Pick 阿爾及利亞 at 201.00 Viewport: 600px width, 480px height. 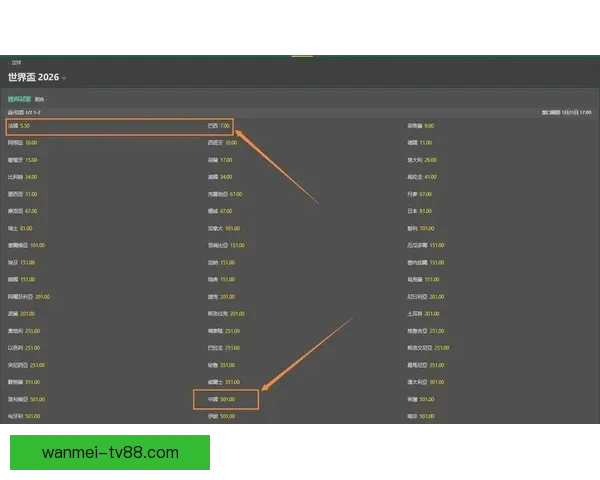pos(29,297)
